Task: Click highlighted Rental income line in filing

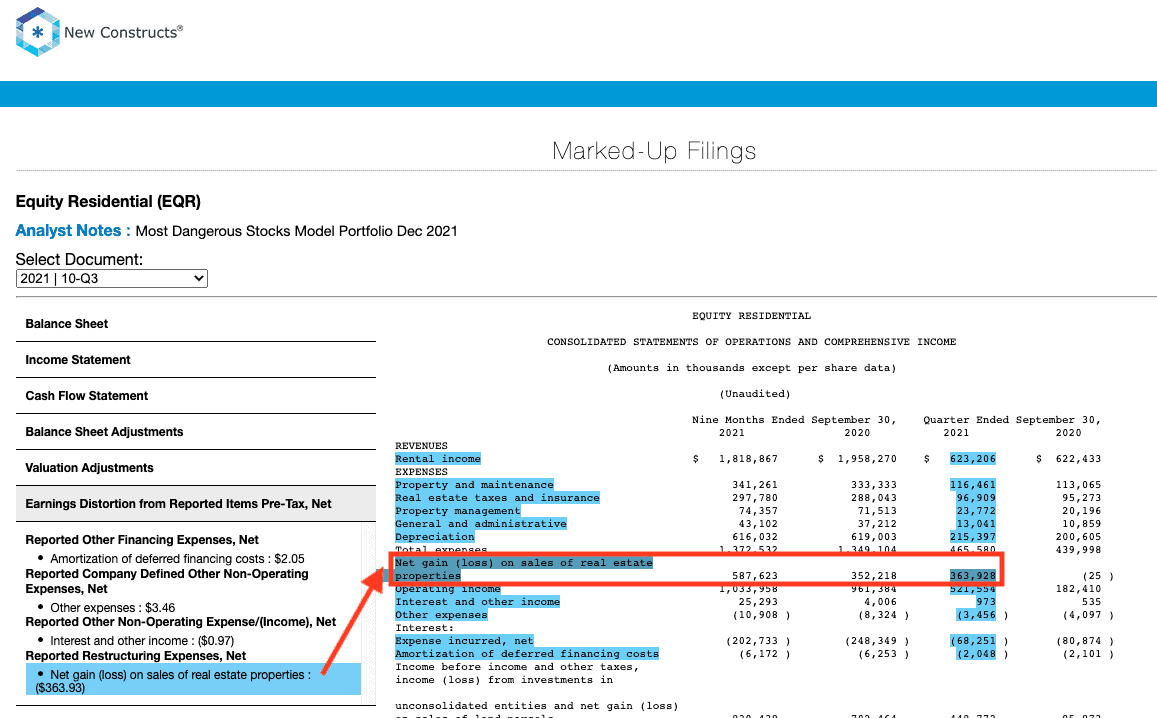Action: pos(438,459)
